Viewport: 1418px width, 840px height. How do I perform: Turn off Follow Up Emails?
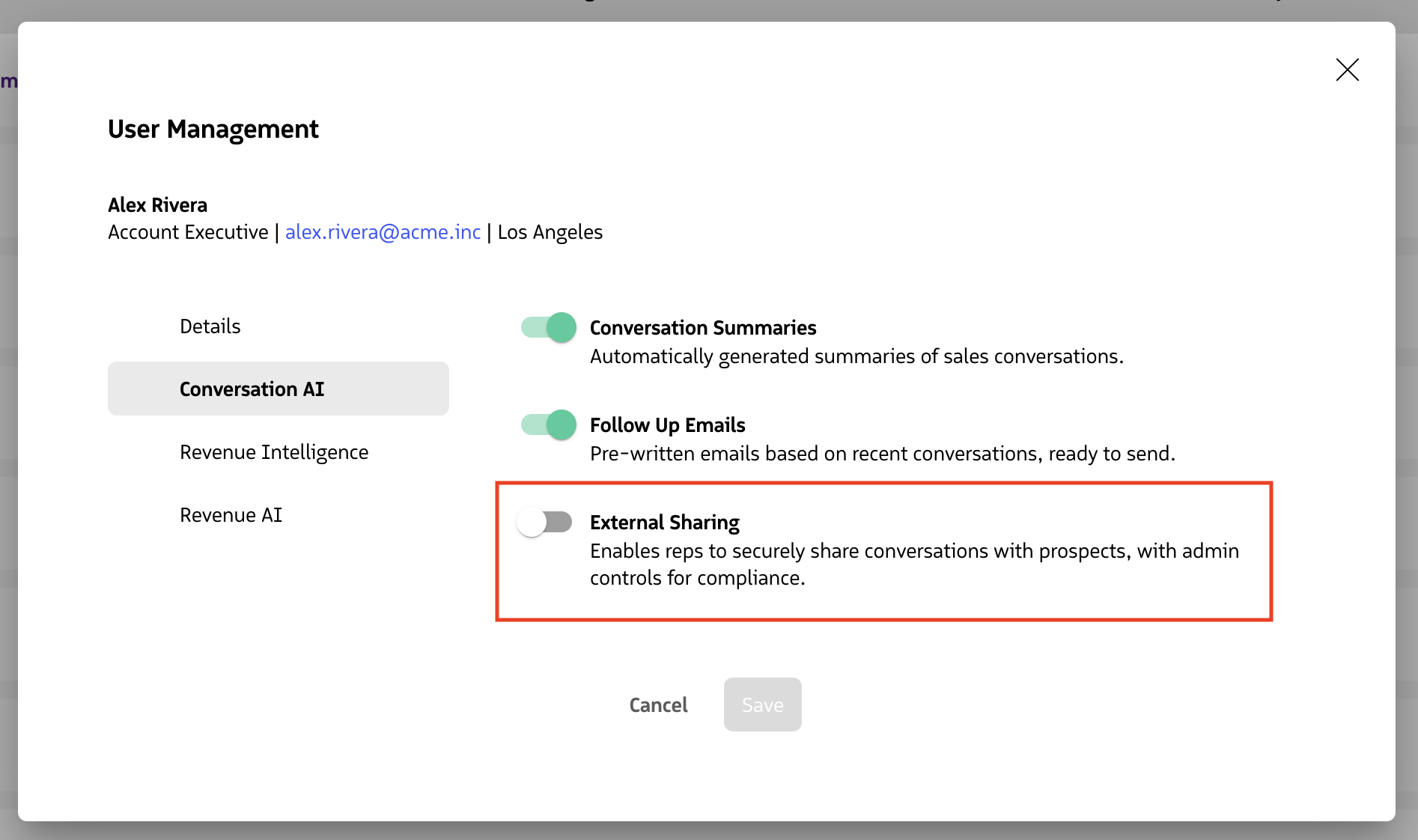(548, 424)
